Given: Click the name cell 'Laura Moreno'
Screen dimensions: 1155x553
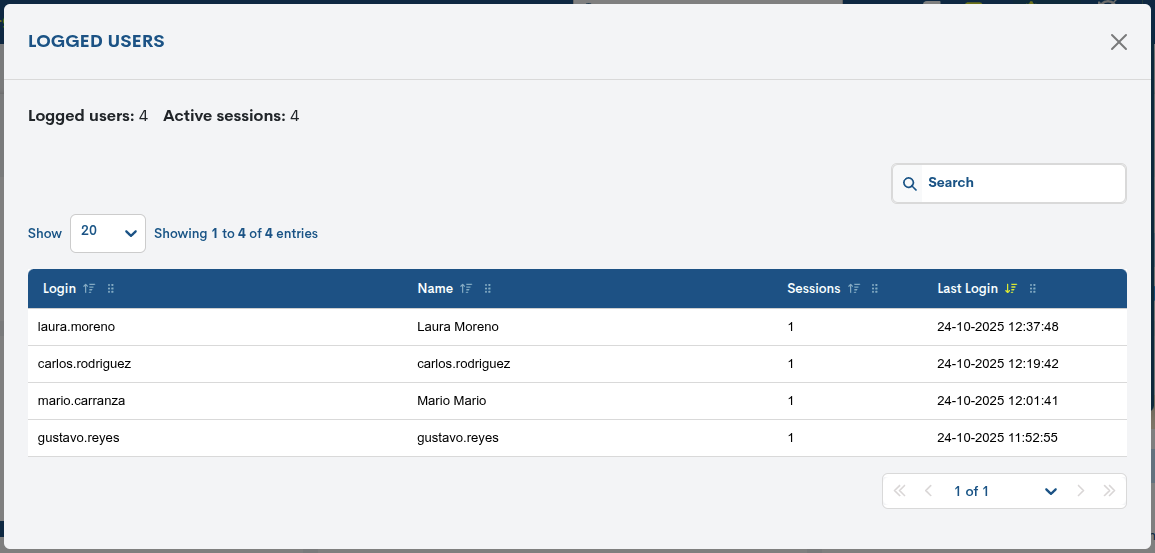Looking at the screenshot, I should click(x=457, y=326).
